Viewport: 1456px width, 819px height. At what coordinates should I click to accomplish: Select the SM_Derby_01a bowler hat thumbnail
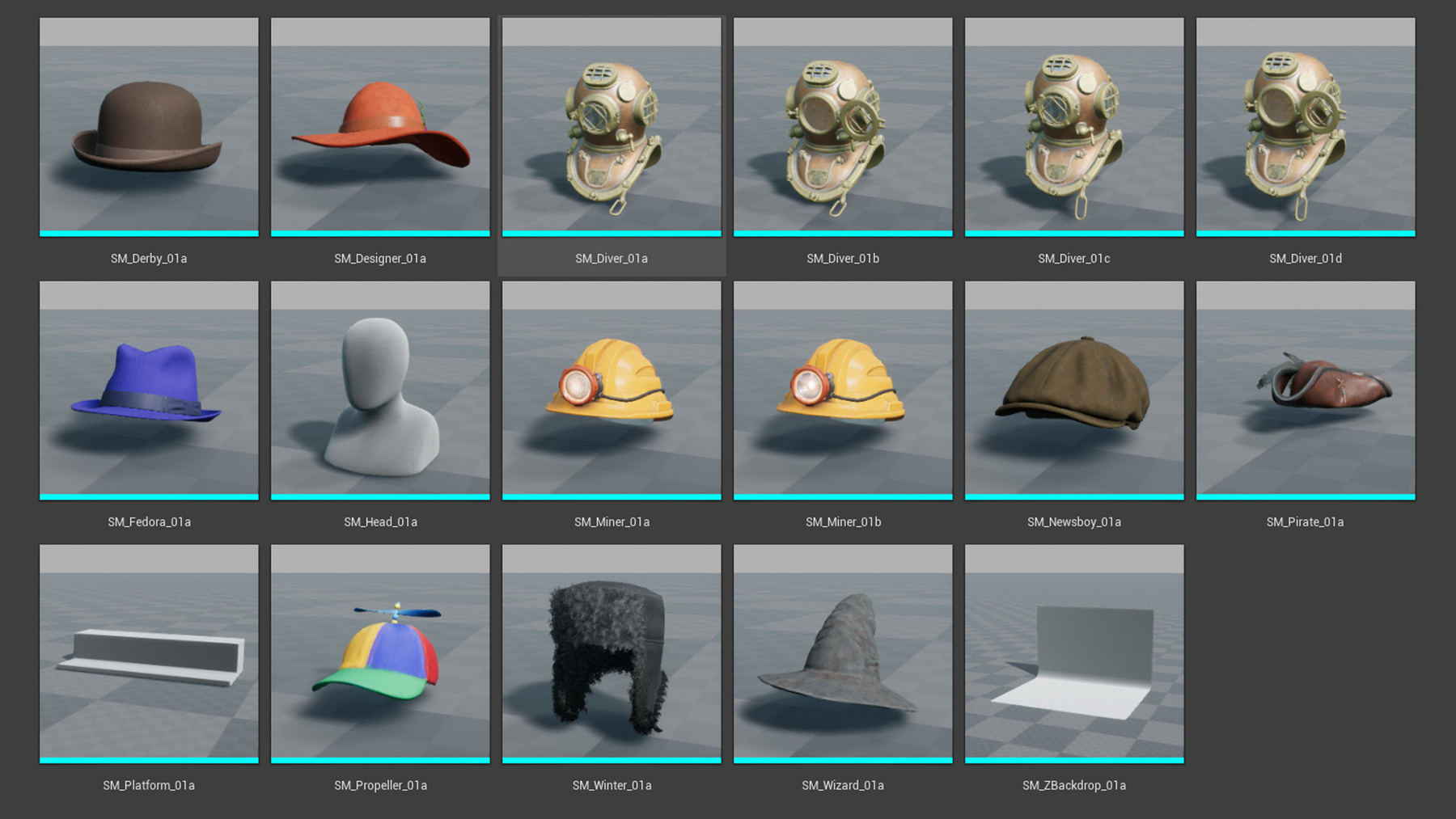click(x=149, y=125)
